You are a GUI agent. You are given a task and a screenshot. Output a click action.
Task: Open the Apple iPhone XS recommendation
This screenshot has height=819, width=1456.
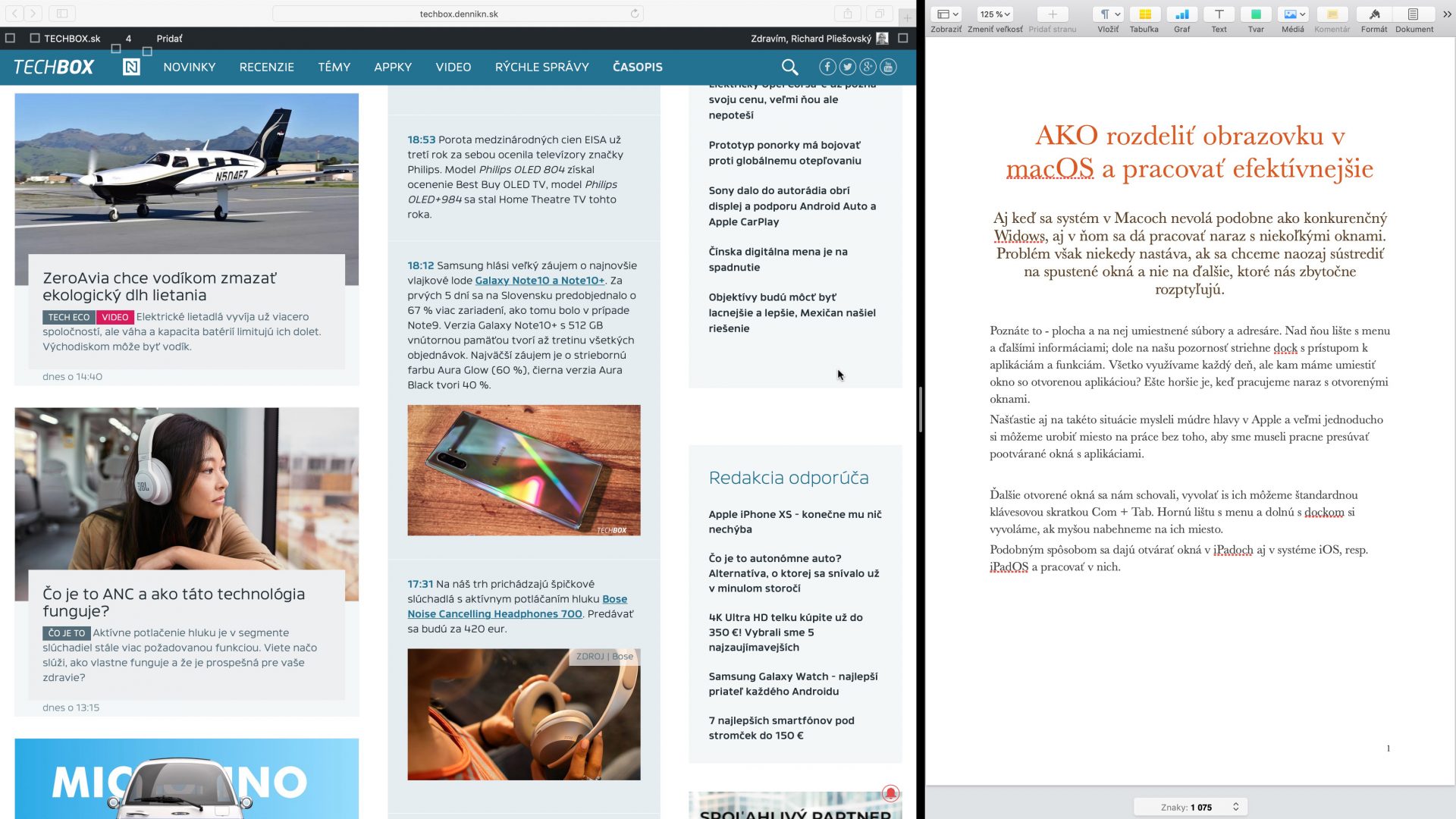tap(795, 522)
